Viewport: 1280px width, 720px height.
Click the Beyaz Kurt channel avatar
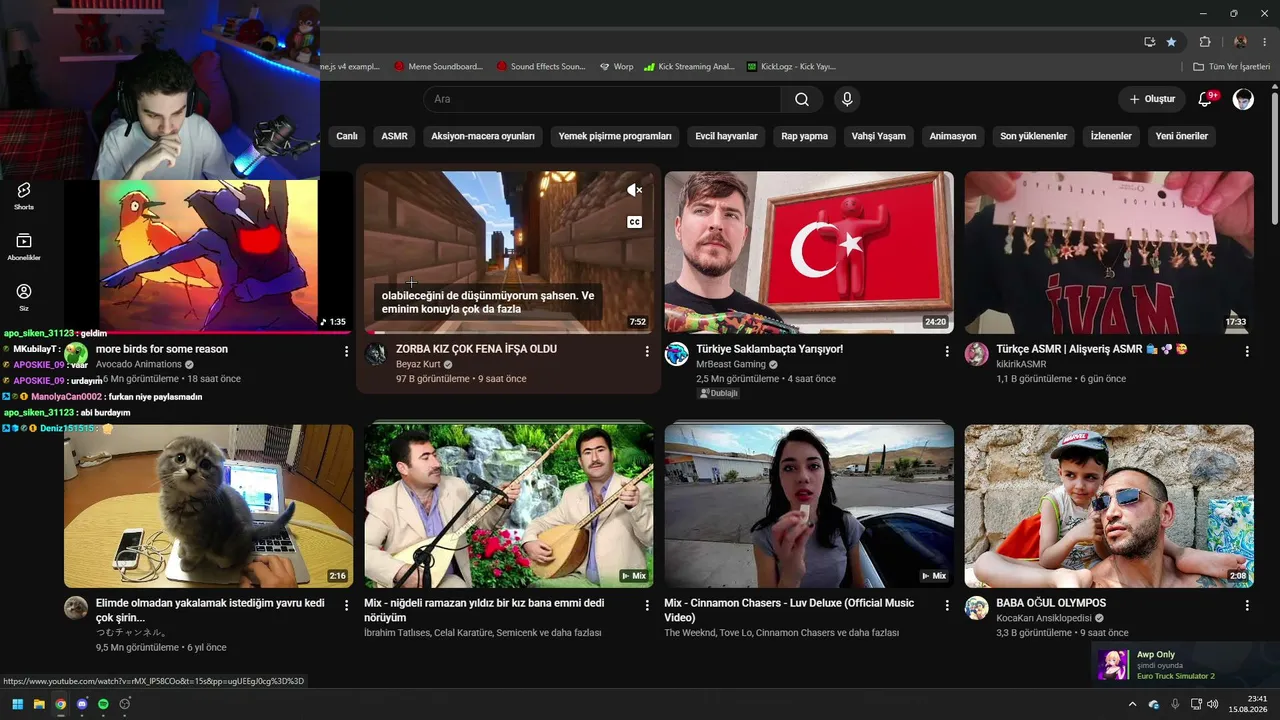(376, 354)
